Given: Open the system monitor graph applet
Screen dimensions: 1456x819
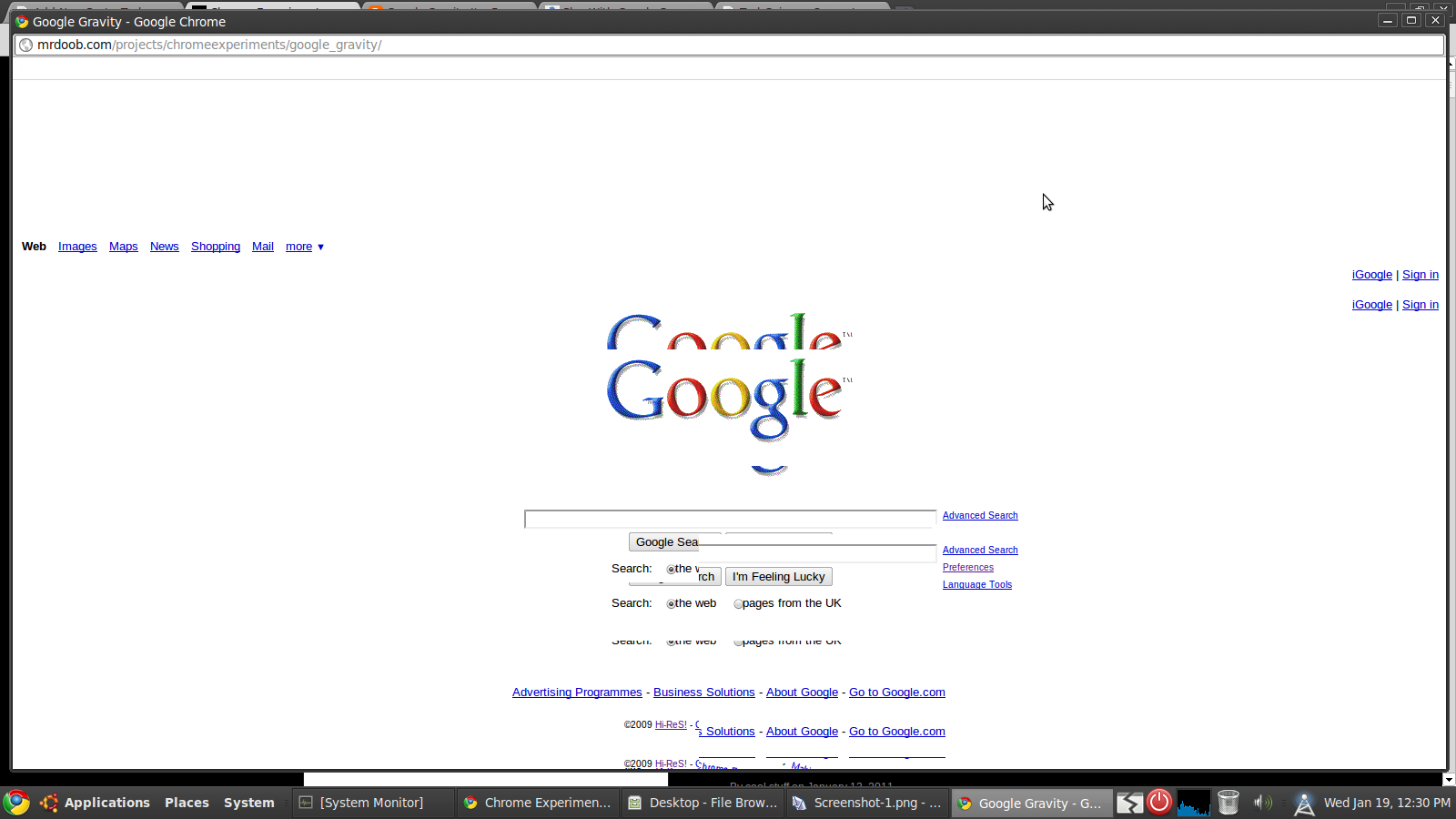Looking at the screenshot, I should click(x=1193, y=803).
